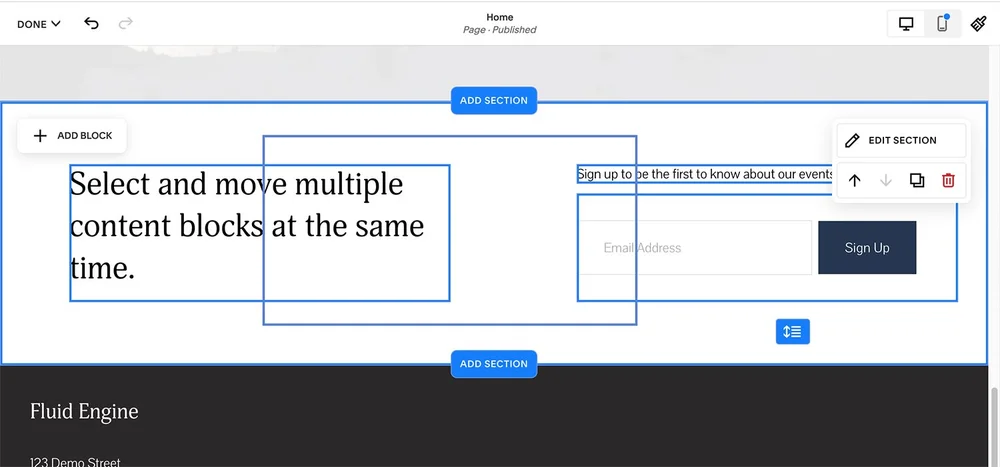
Task: Delete section with red trash icon
Action: click(948, 181)
